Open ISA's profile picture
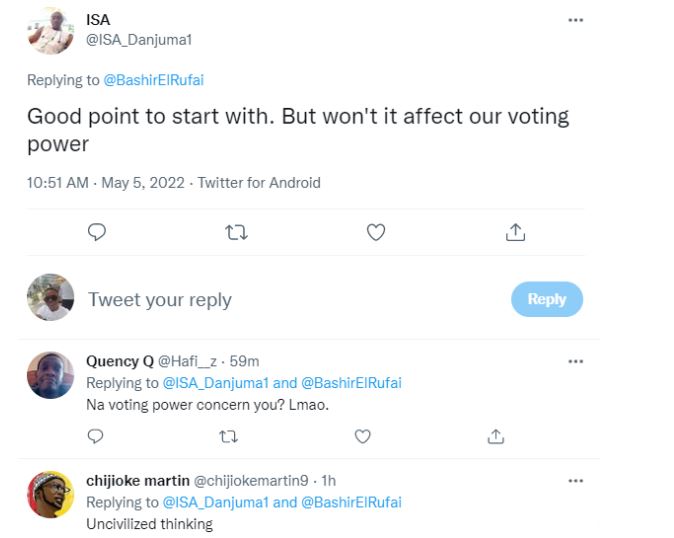Image resolution: width=674 pixels, height=538 pixels. click(50, 30)
